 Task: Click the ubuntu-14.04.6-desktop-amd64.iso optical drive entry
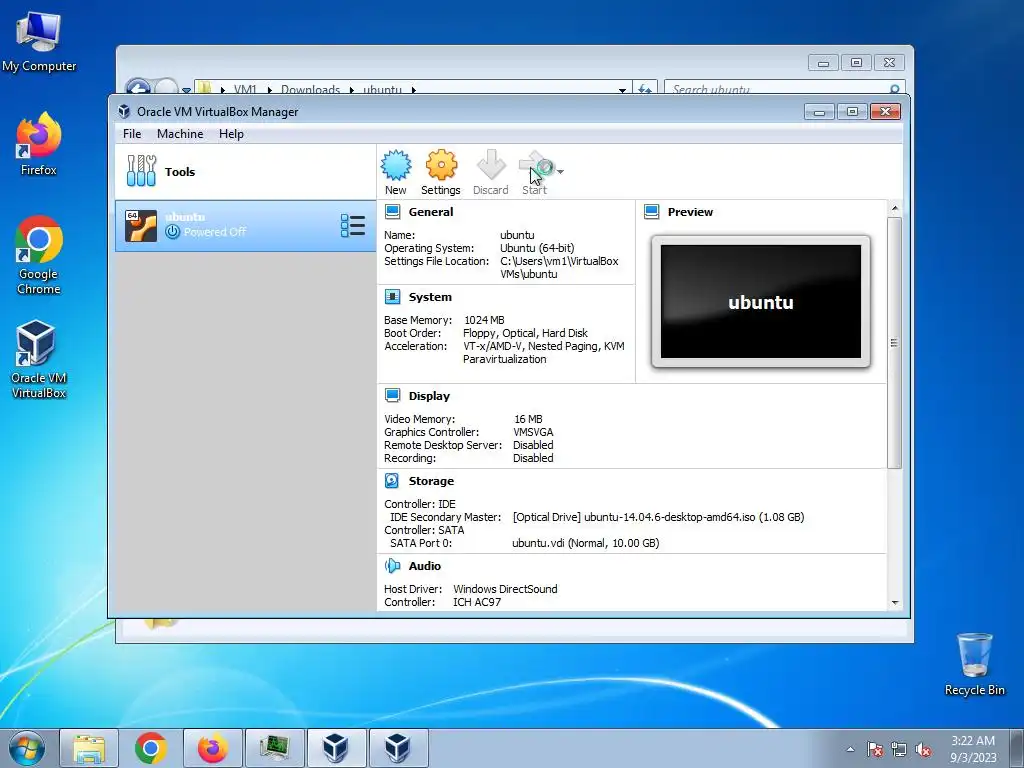pyautogui.click(x=658, y=517)
